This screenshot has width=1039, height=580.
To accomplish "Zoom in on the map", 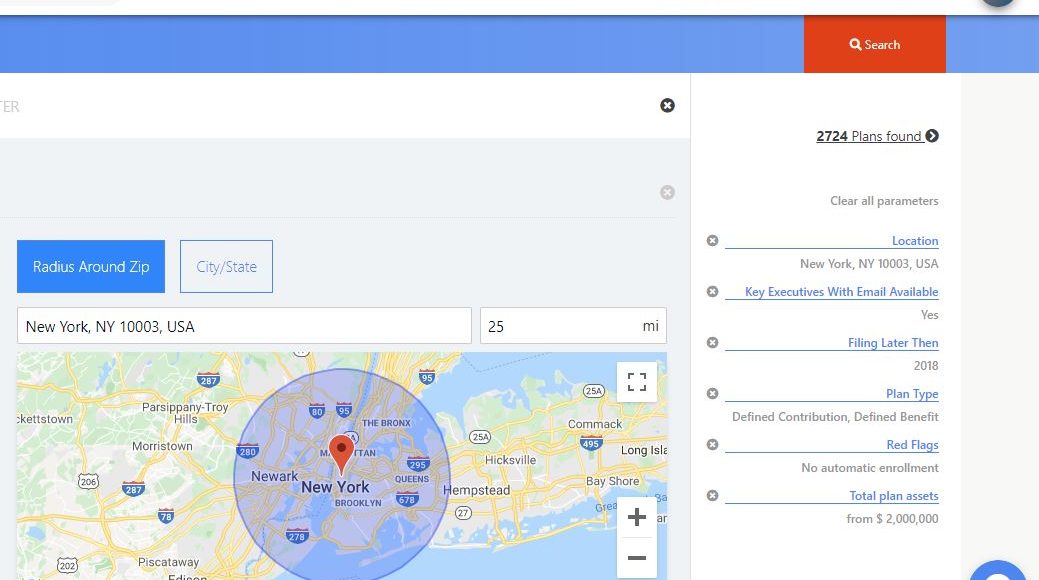I will click(636, 518).
